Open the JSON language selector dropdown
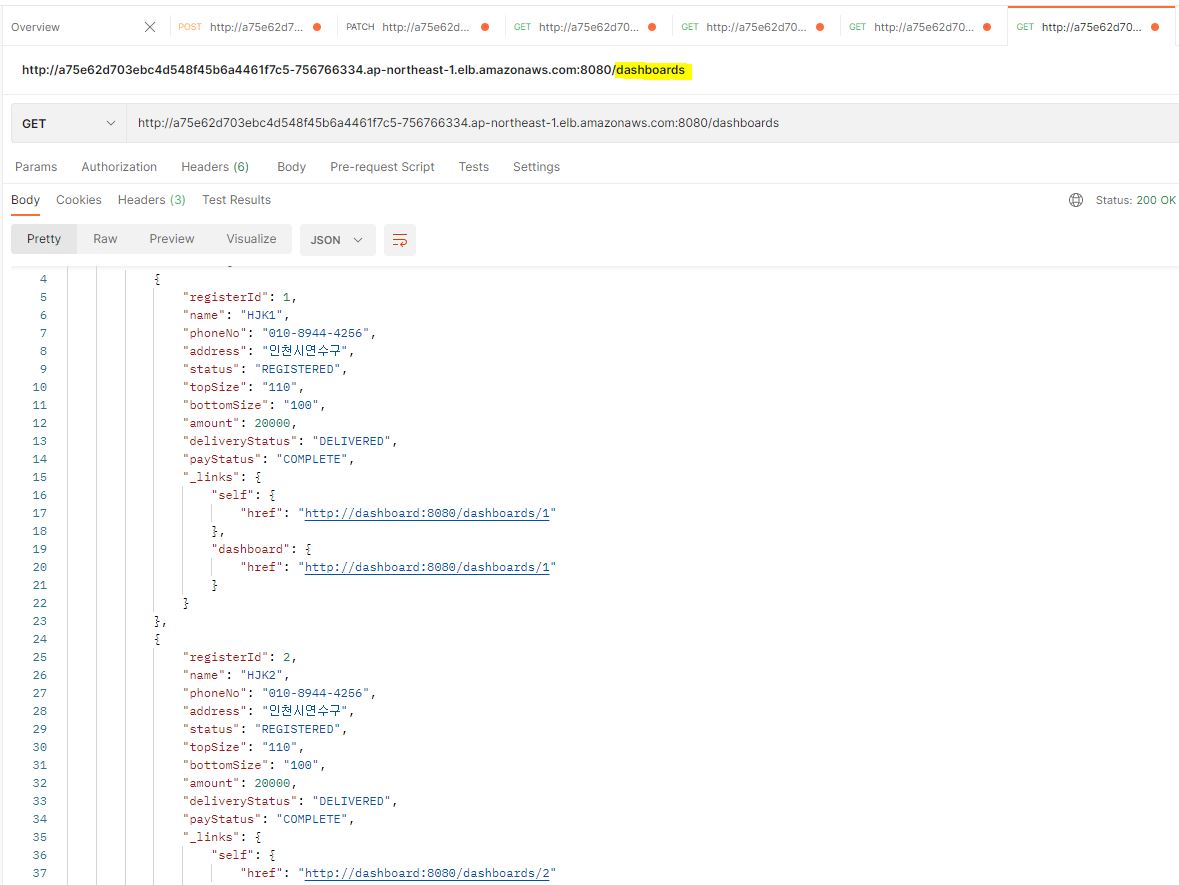 pos(337,239)
